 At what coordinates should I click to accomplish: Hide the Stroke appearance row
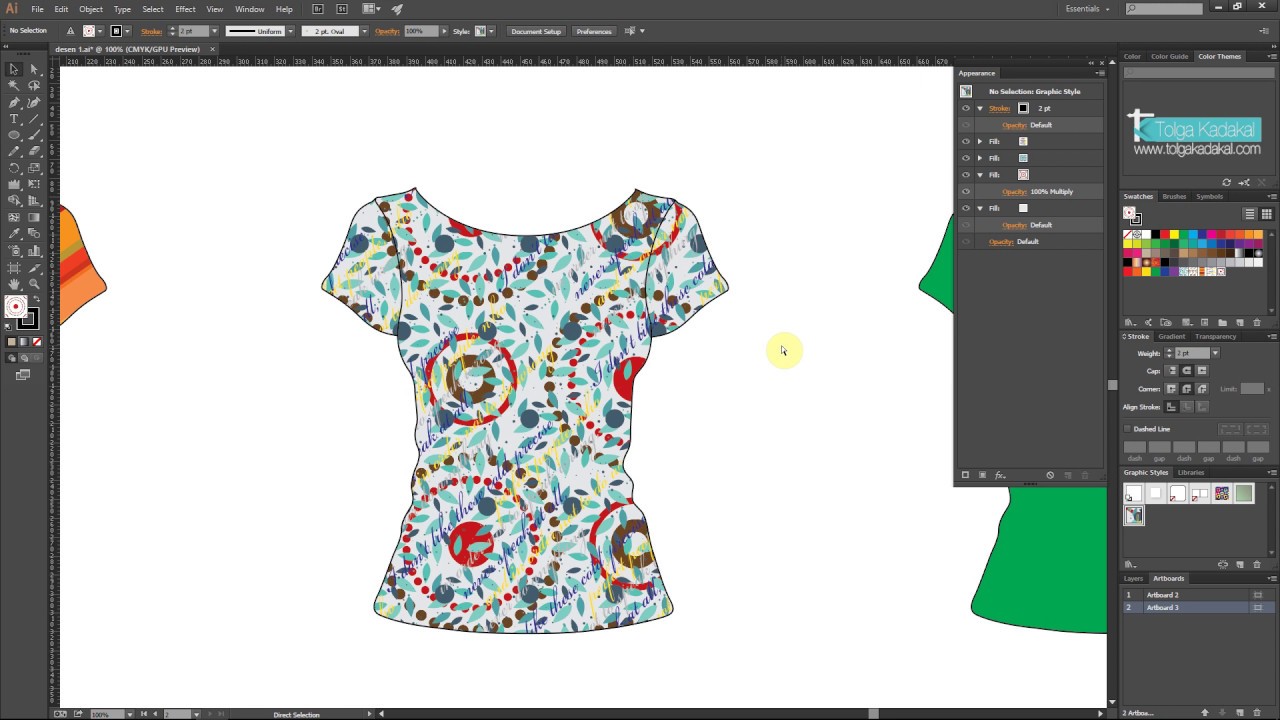966,108
